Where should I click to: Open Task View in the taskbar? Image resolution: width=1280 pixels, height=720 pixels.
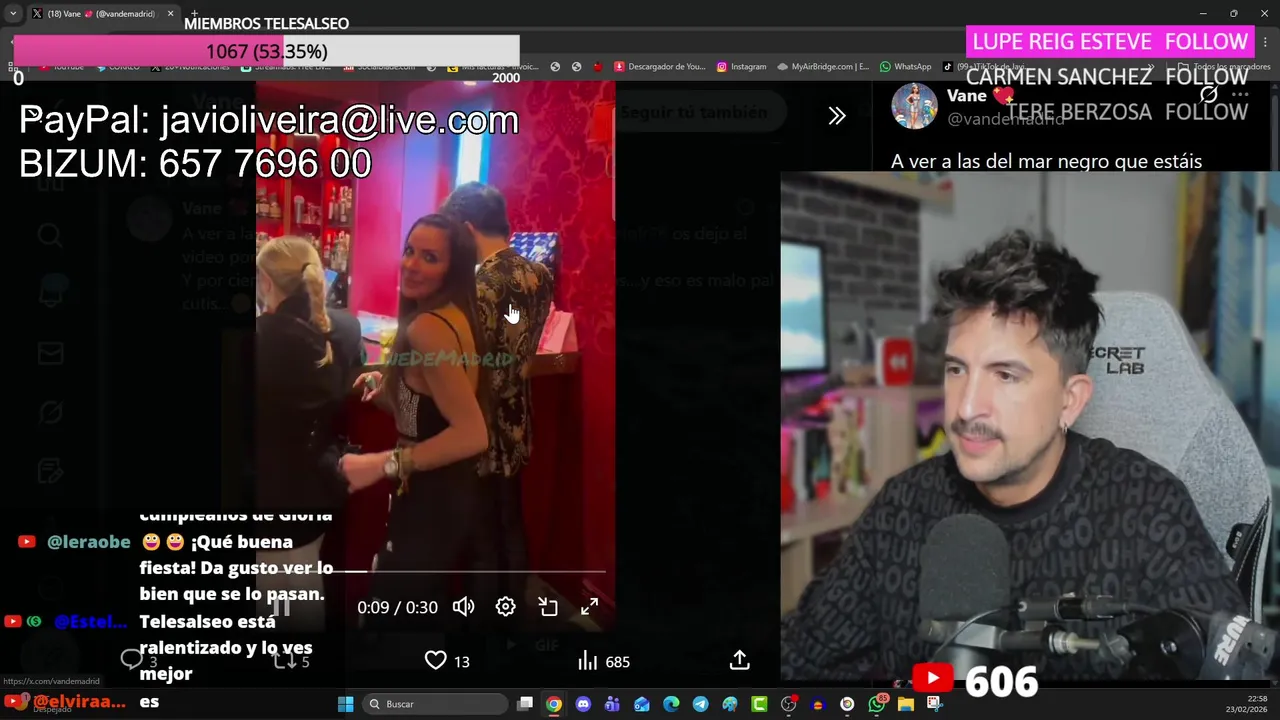click(x=525, y=704)
